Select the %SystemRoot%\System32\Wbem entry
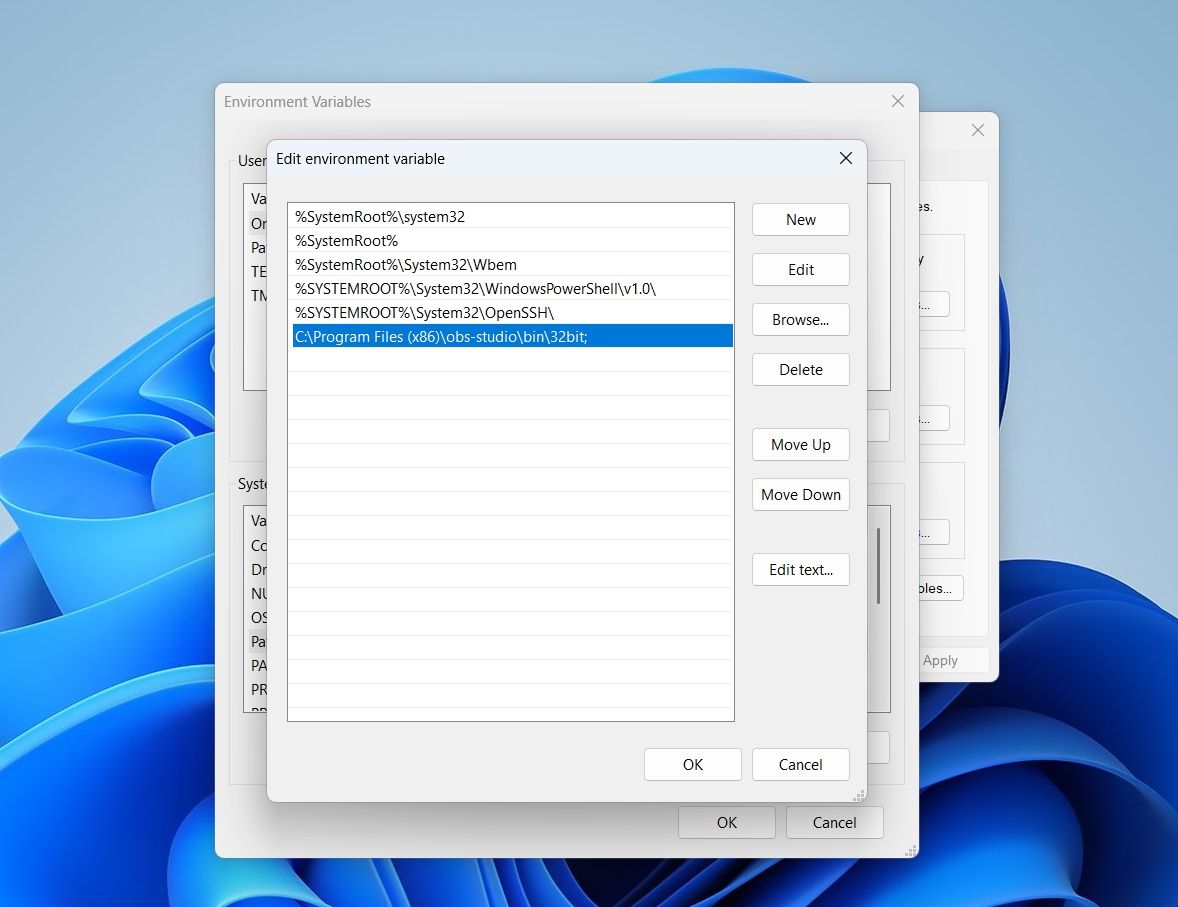1178x907 pixels. (511, 265)
